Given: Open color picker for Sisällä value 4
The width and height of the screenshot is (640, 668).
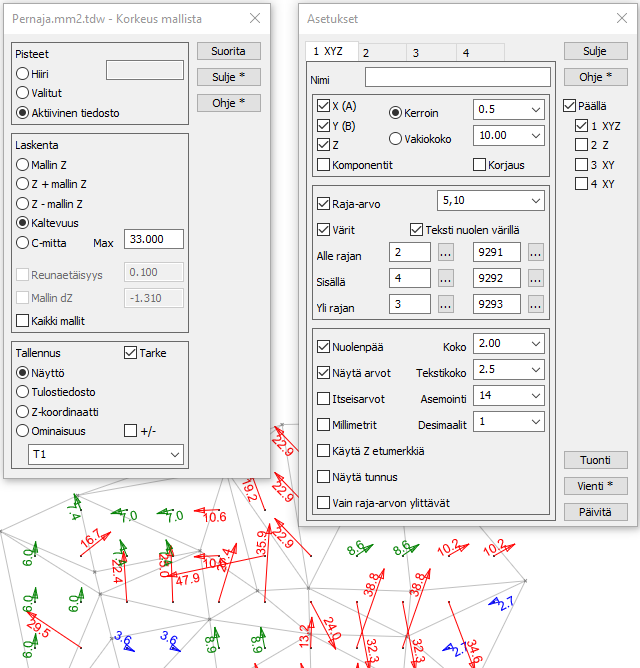Looking at the screenshot, I should tap(446, 278).
